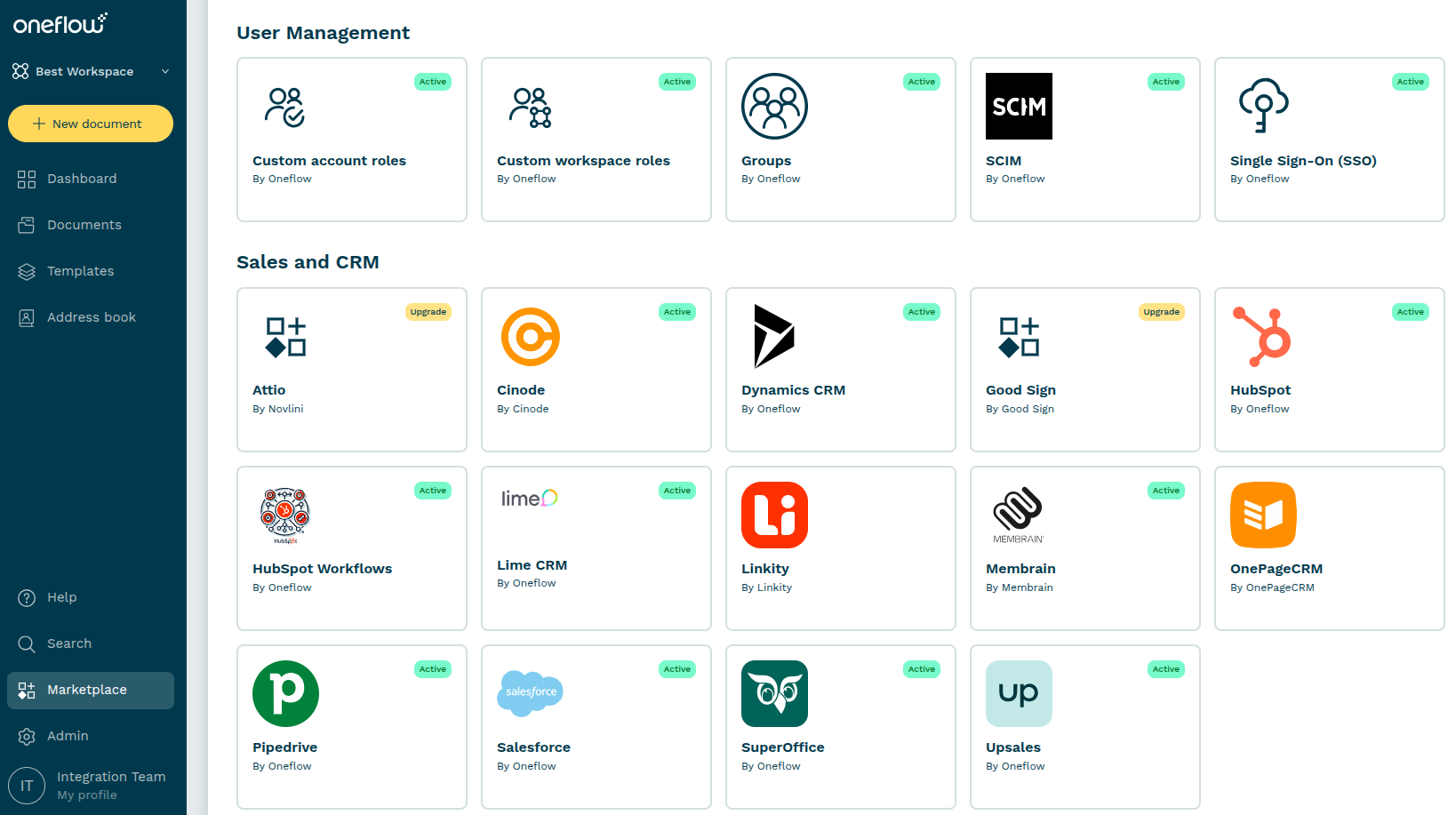Click the 'By OnePageCRM' text
1456x815 pixels.
pos(1272,587)
